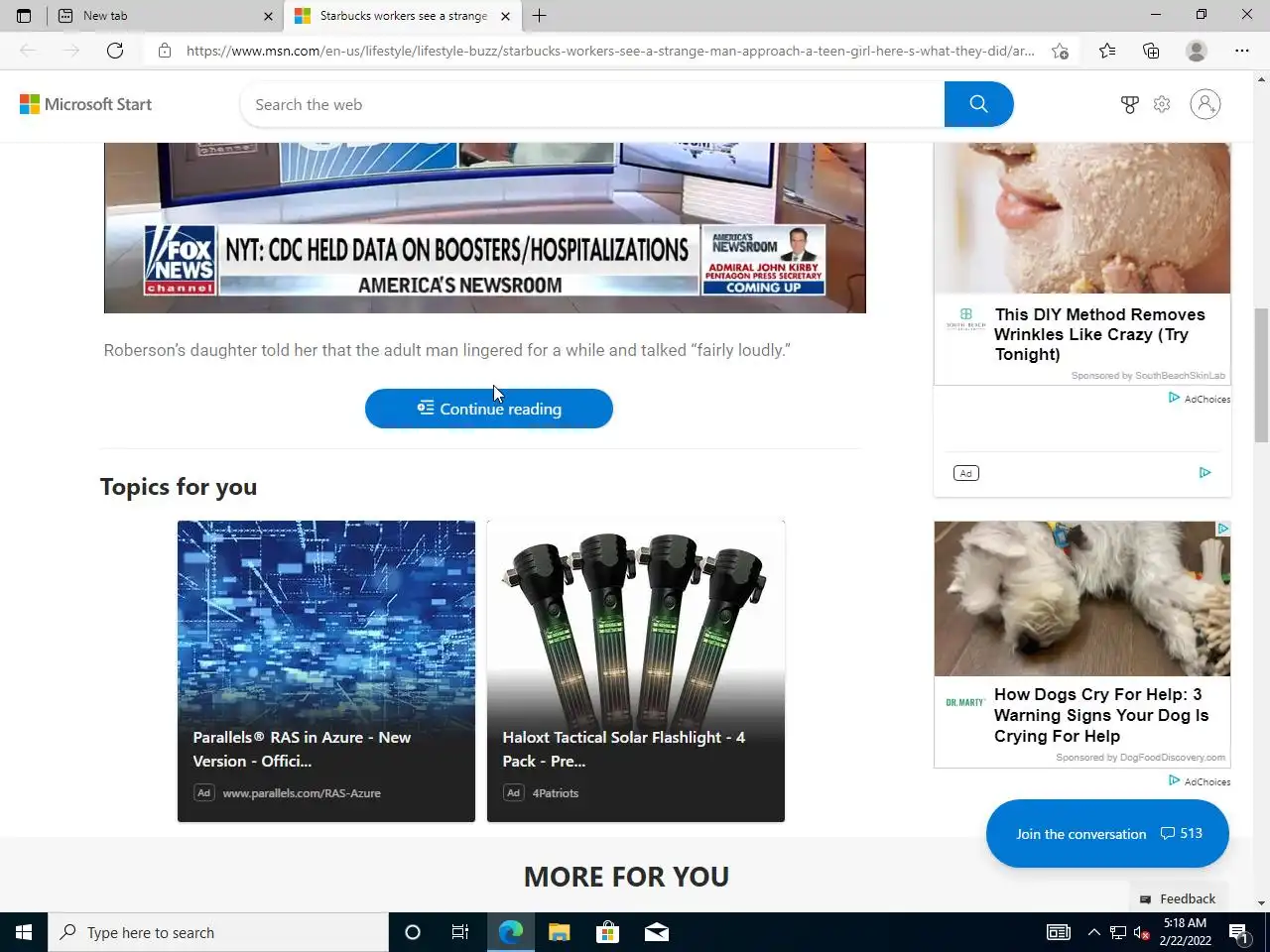Open the Edge profile avatar
The width and height of the screenshot is (1270, 952).
(x=1197, y=51)
